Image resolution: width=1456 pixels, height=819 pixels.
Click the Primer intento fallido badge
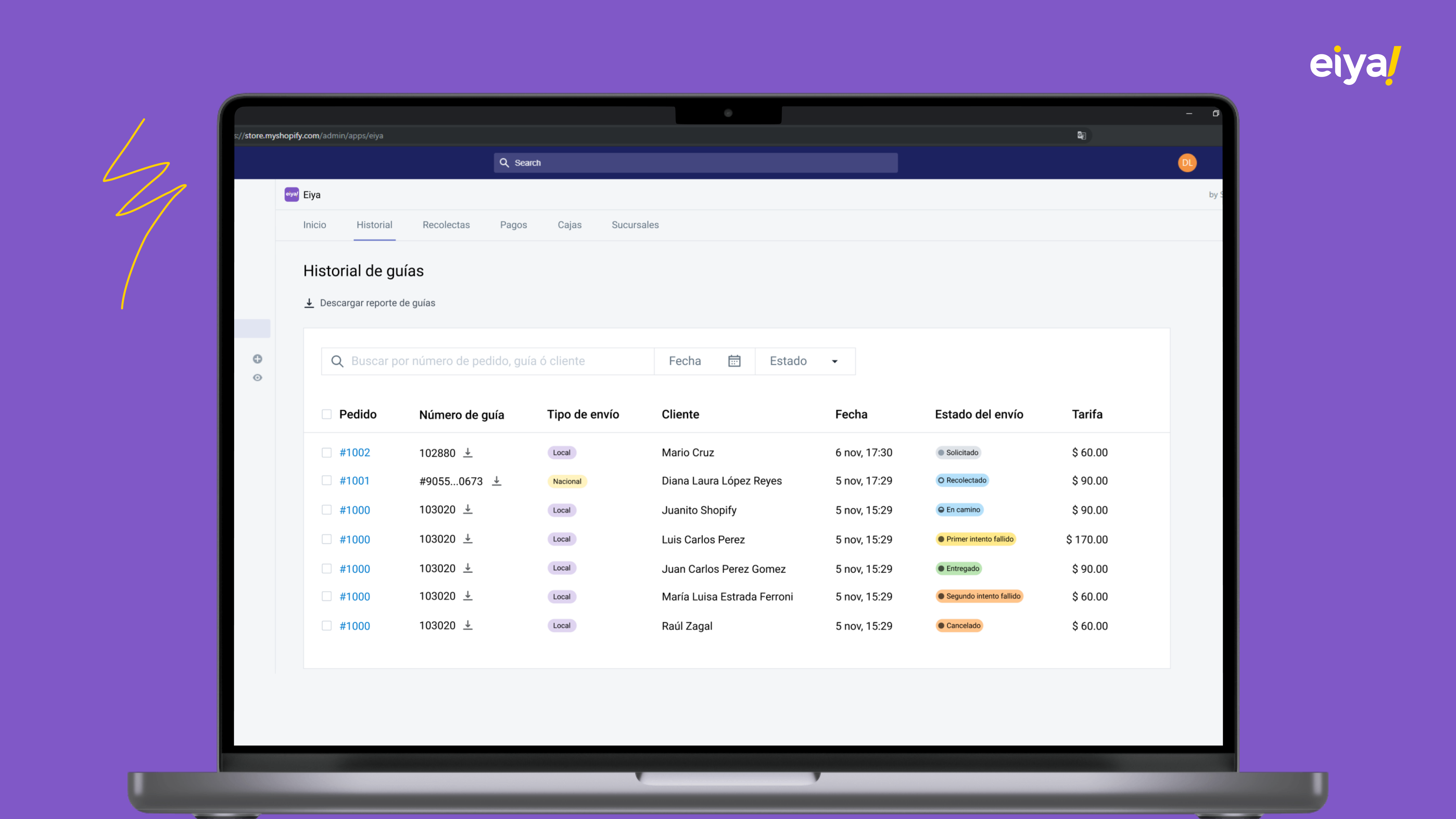[x=976, y=539]
